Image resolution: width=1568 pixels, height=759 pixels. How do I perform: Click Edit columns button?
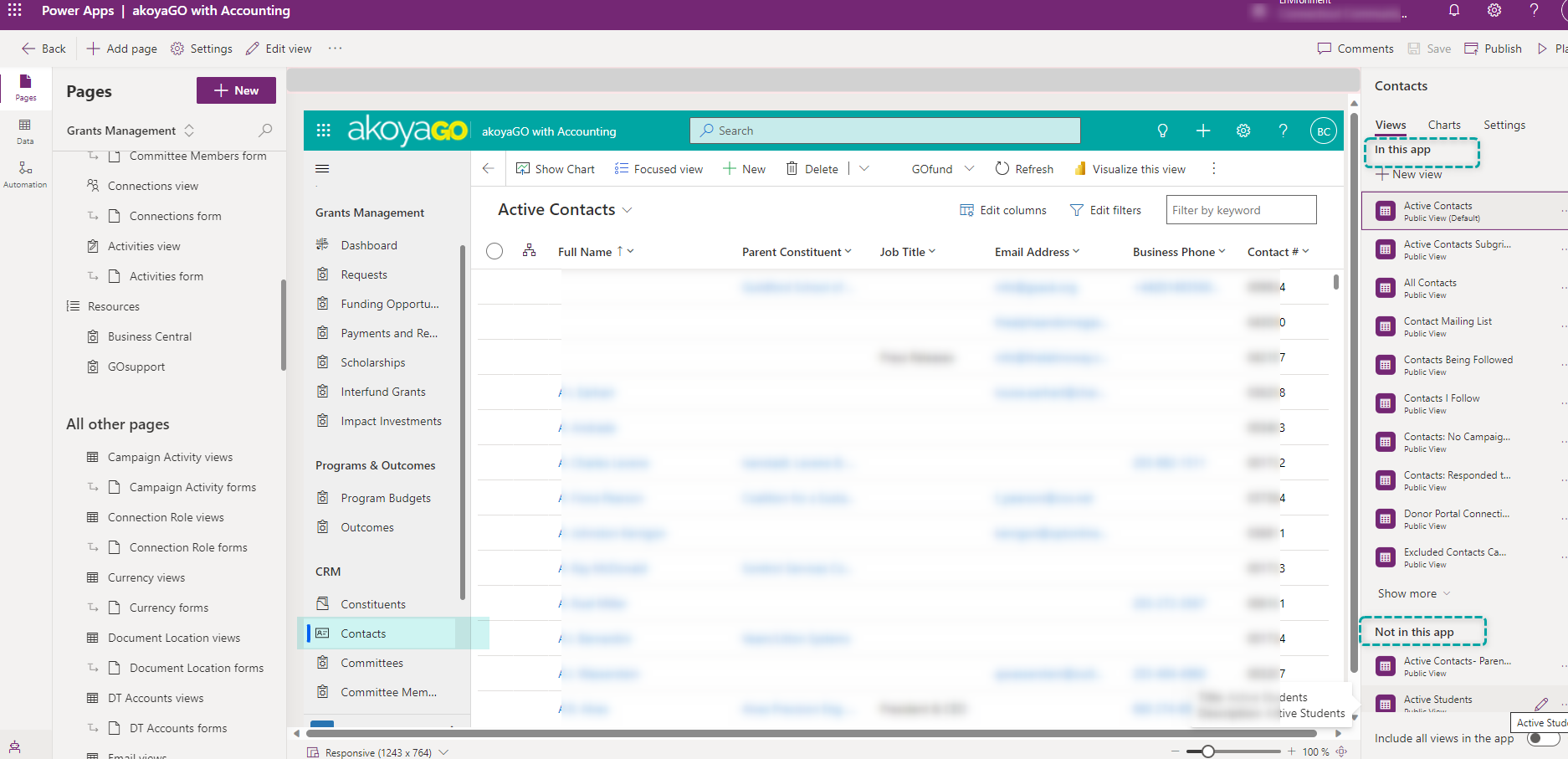pos(1003,210)
